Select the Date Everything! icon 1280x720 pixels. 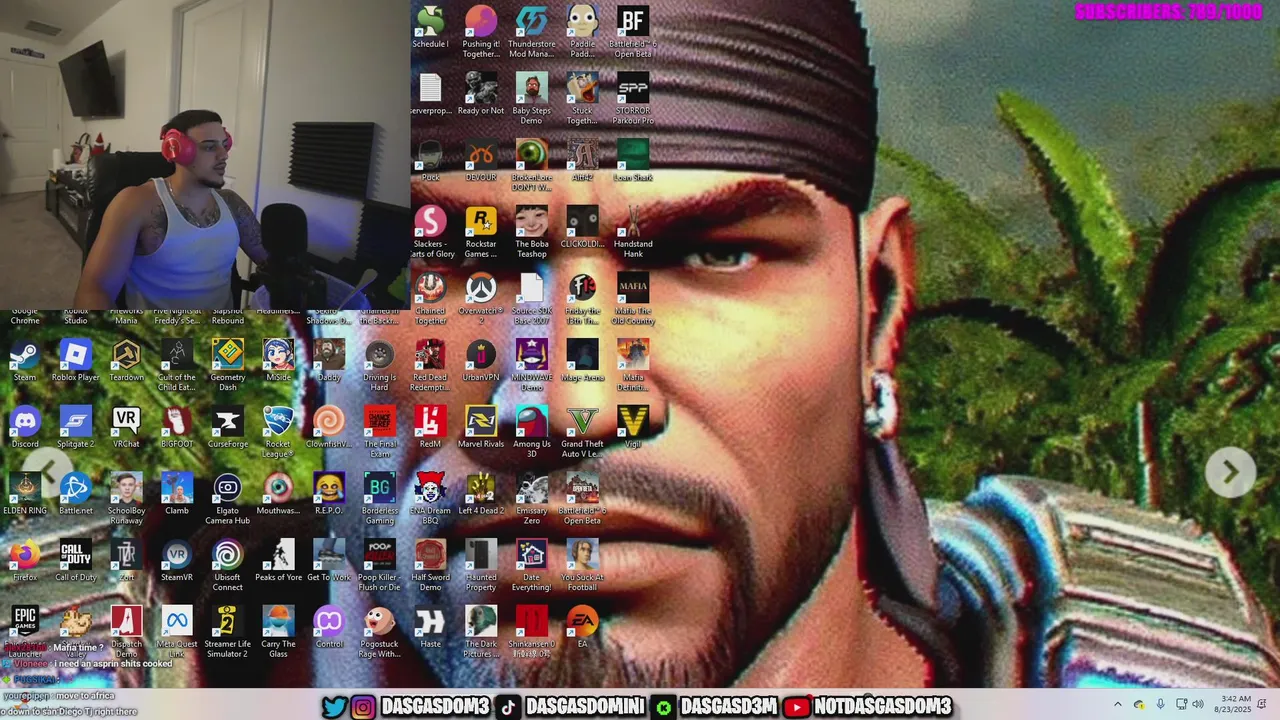pyautogui.click(x=531, y=567)
